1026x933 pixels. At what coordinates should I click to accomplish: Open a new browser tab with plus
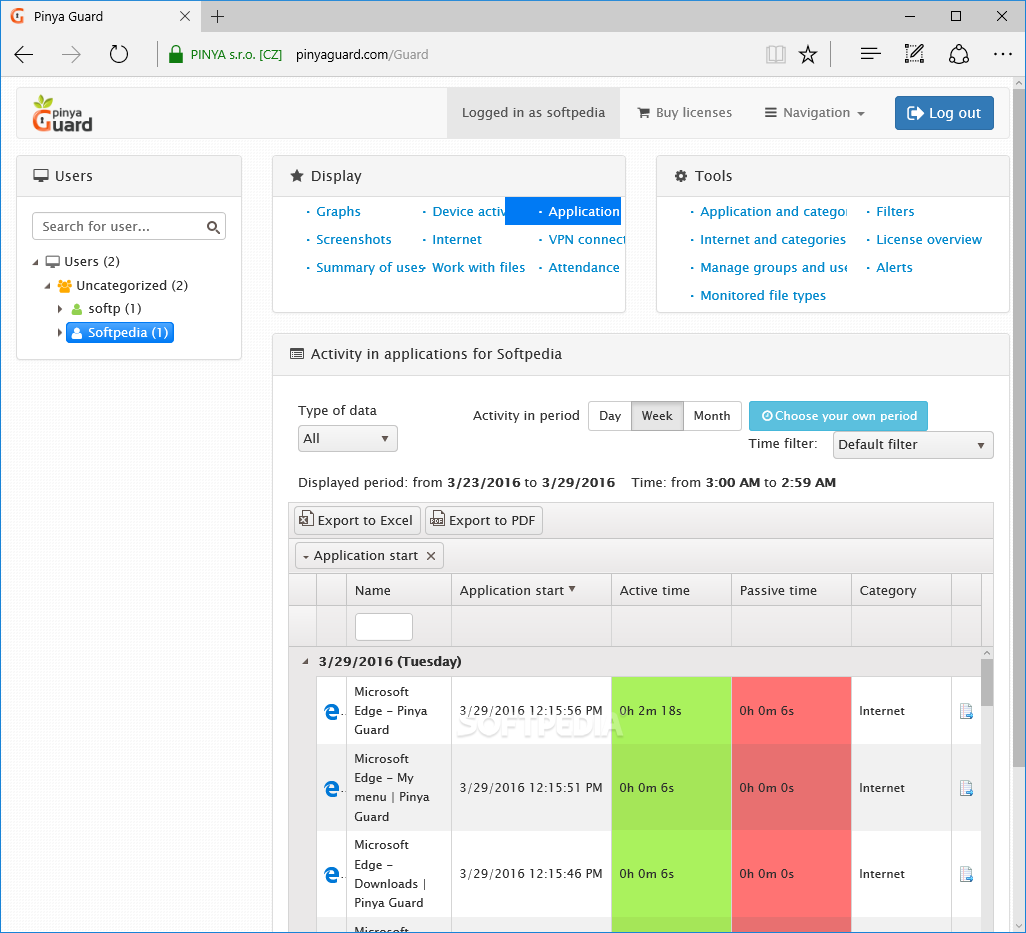[x=218, y=16]
